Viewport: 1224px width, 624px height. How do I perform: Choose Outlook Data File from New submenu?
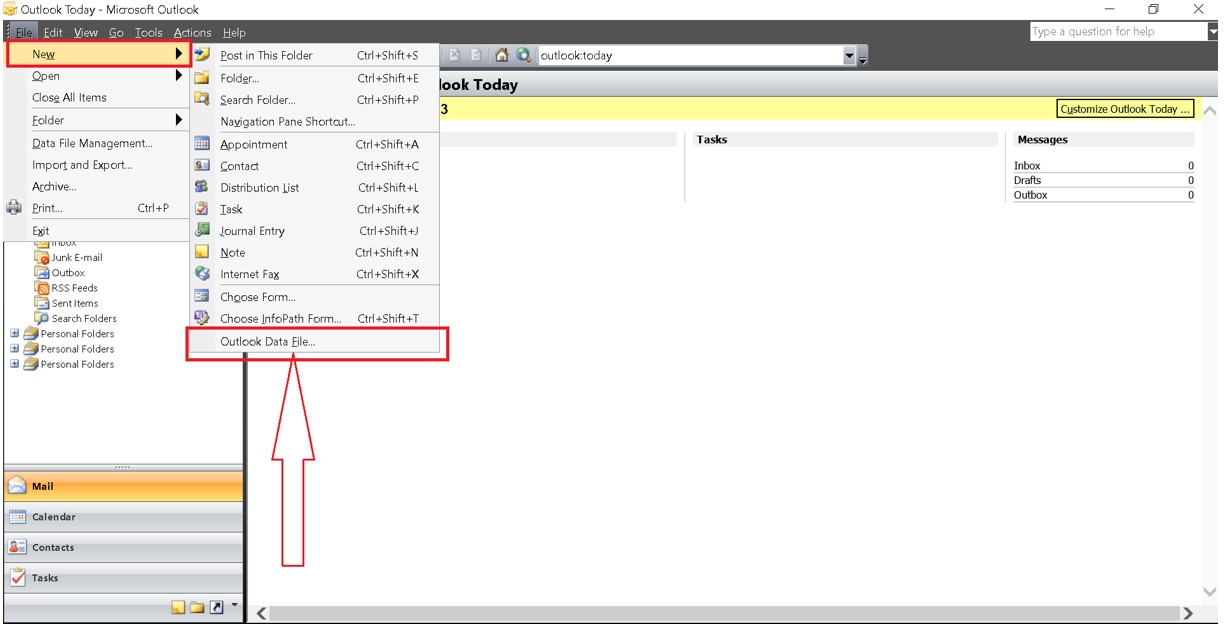pos(267,342)
